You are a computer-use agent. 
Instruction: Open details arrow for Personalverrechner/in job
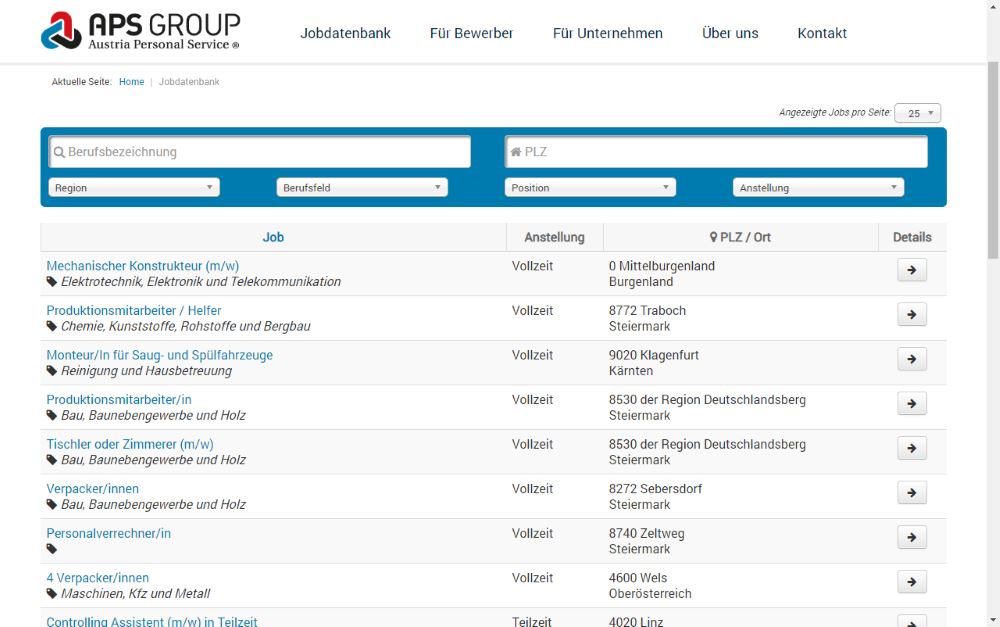[x=911, y=537]
